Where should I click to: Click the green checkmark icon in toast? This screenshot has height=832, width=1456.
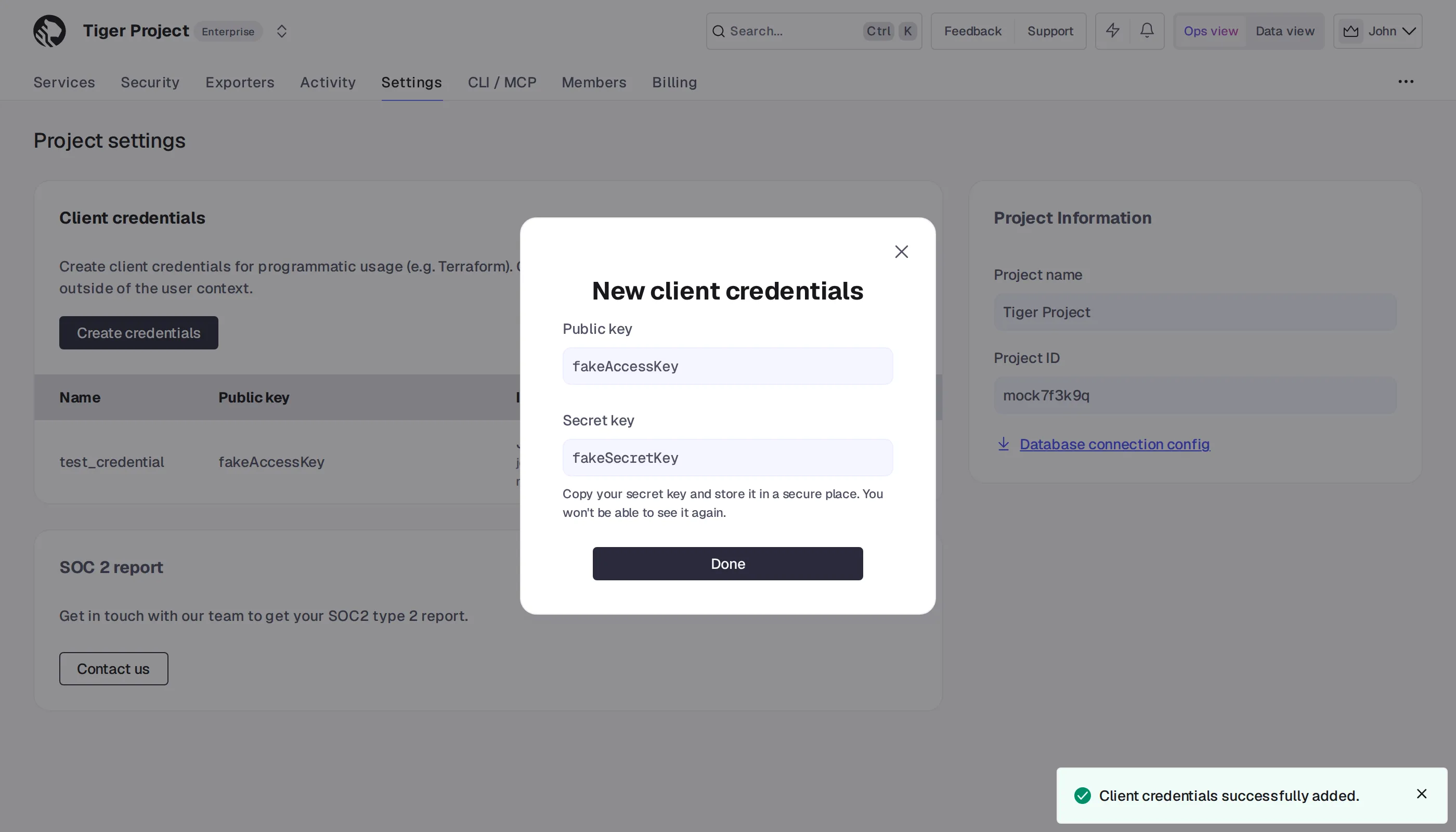(x=1083, y=796)
